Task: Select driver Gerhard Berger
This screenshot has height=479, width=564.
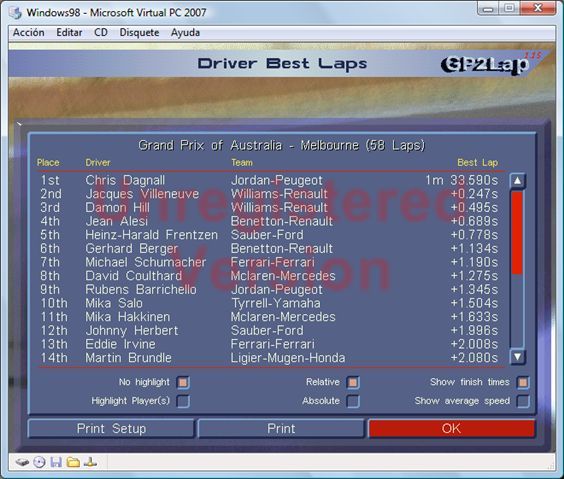Action: click(131, 248)
